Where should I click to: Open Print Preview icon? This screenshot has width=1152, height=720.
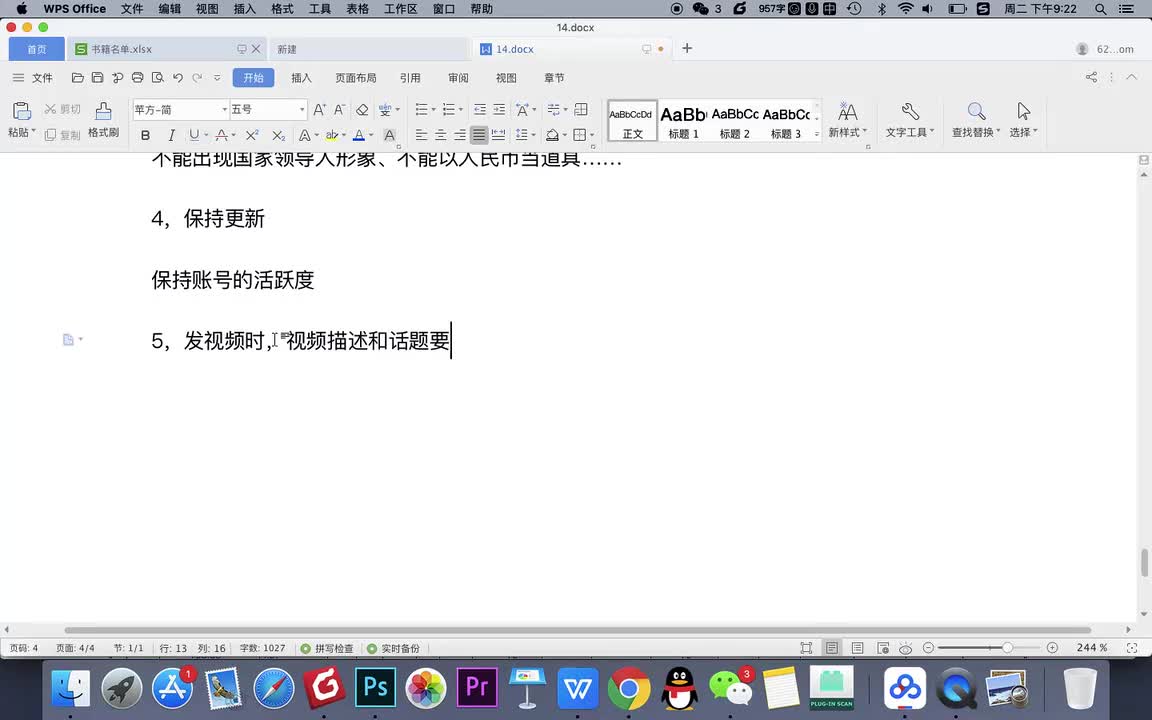click(157, 78)
